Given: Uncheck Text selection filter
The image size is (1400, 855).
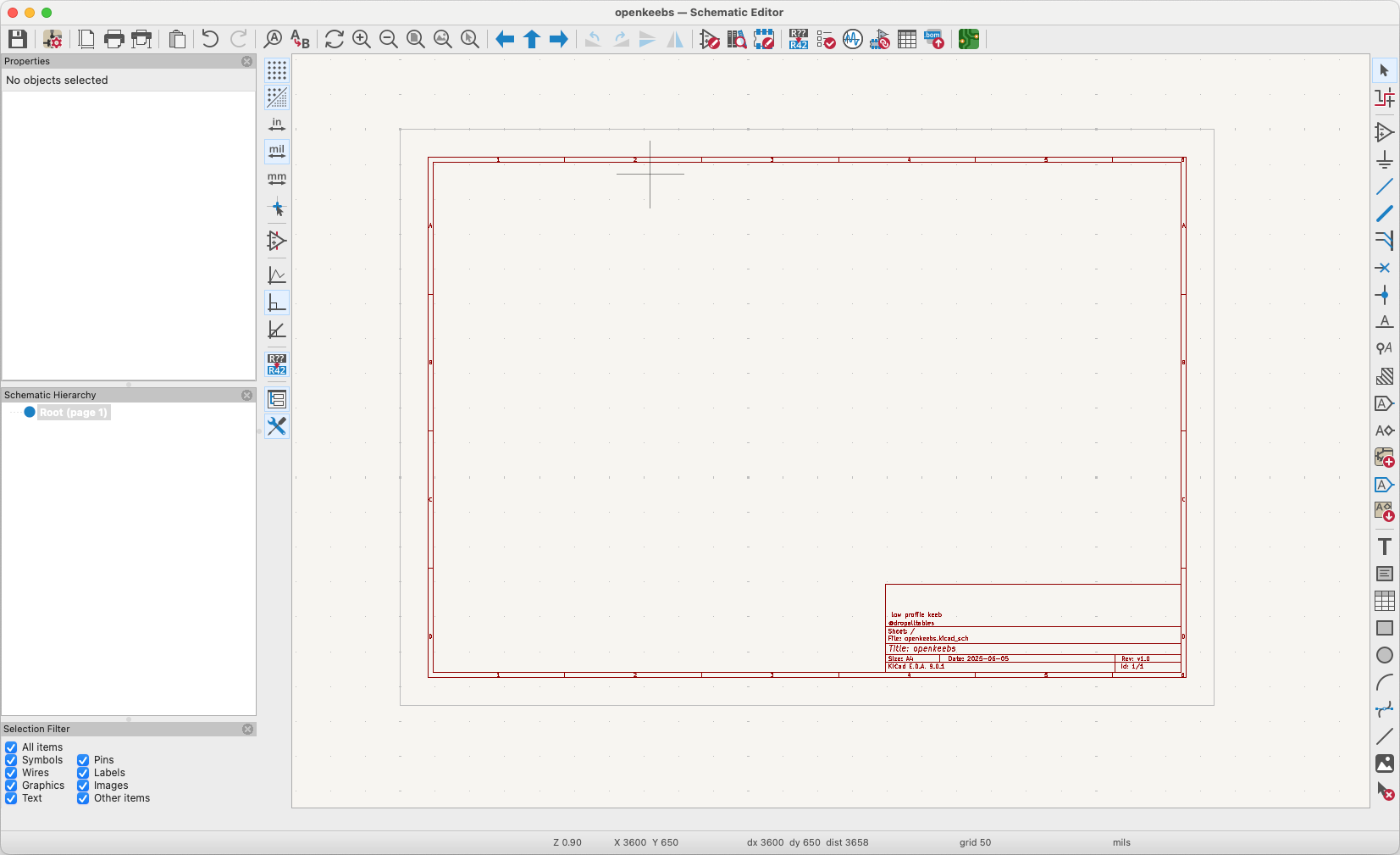Looking at the screenshot, I should point(11,798).
